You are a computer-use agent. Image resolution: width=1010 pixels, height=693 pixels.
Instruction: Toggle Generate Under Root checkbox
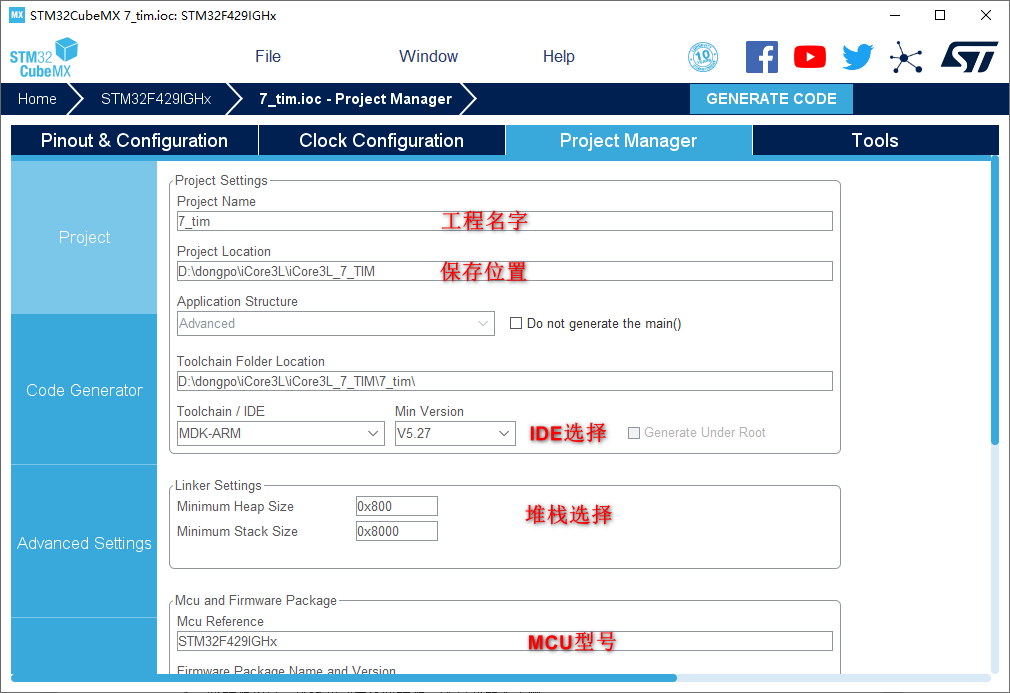click(x=634, y=433)
